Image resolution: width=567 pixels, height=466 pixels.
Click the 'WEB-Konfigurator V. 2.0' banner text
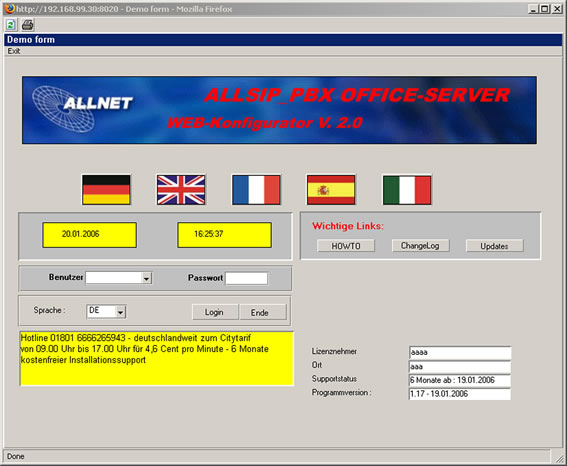tap(265, 123)
